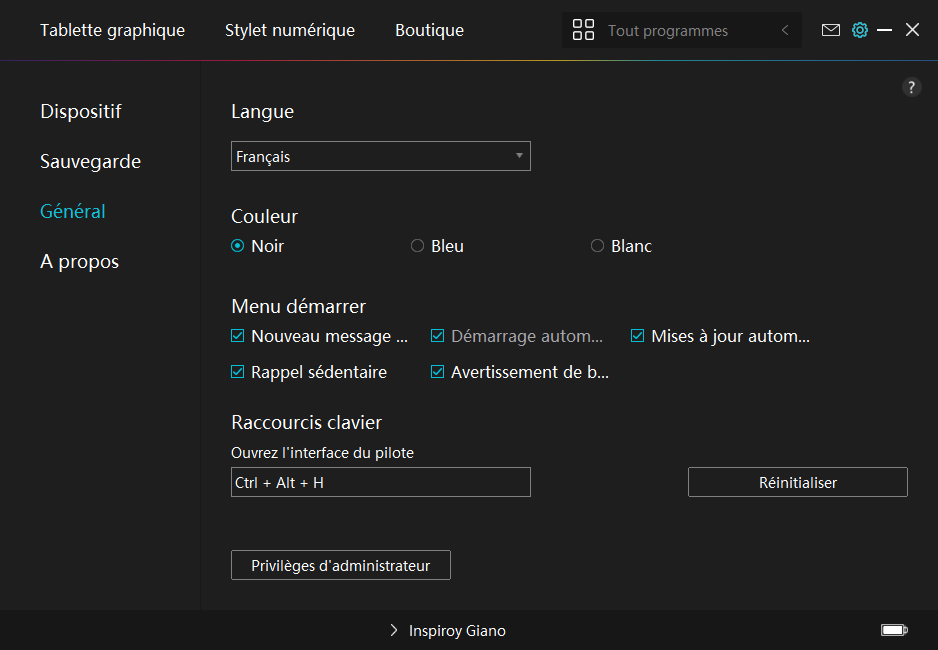Viewport: 938px width, 650px height.
Task: Expand the Inspiroy Giano device chevron
Action: [394, 631]
